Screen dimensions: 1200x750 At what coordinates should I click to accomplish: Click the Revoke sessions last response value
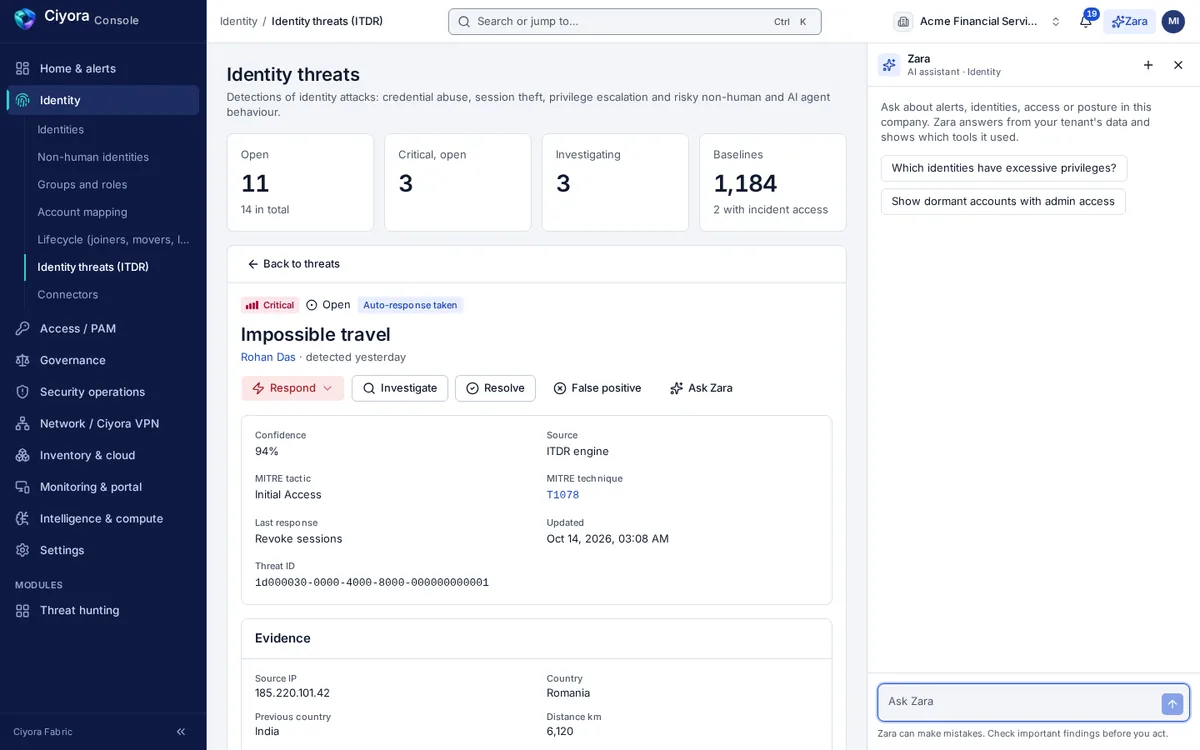(298, 539)
